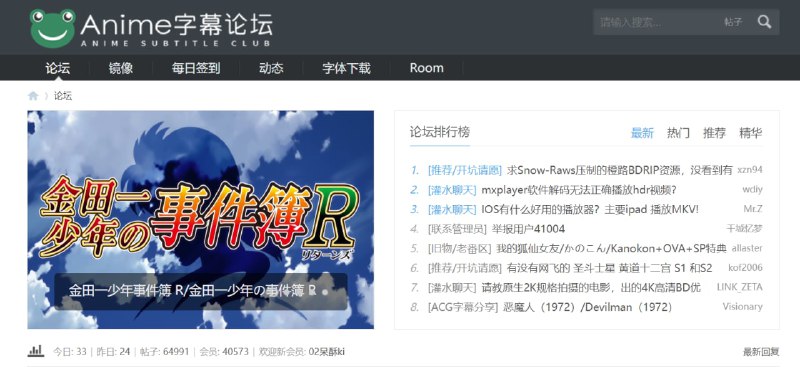Viewport: 800px width, 367px height.
Task: Go to home via breadcrumb house icon
Action: coord(33,96)
